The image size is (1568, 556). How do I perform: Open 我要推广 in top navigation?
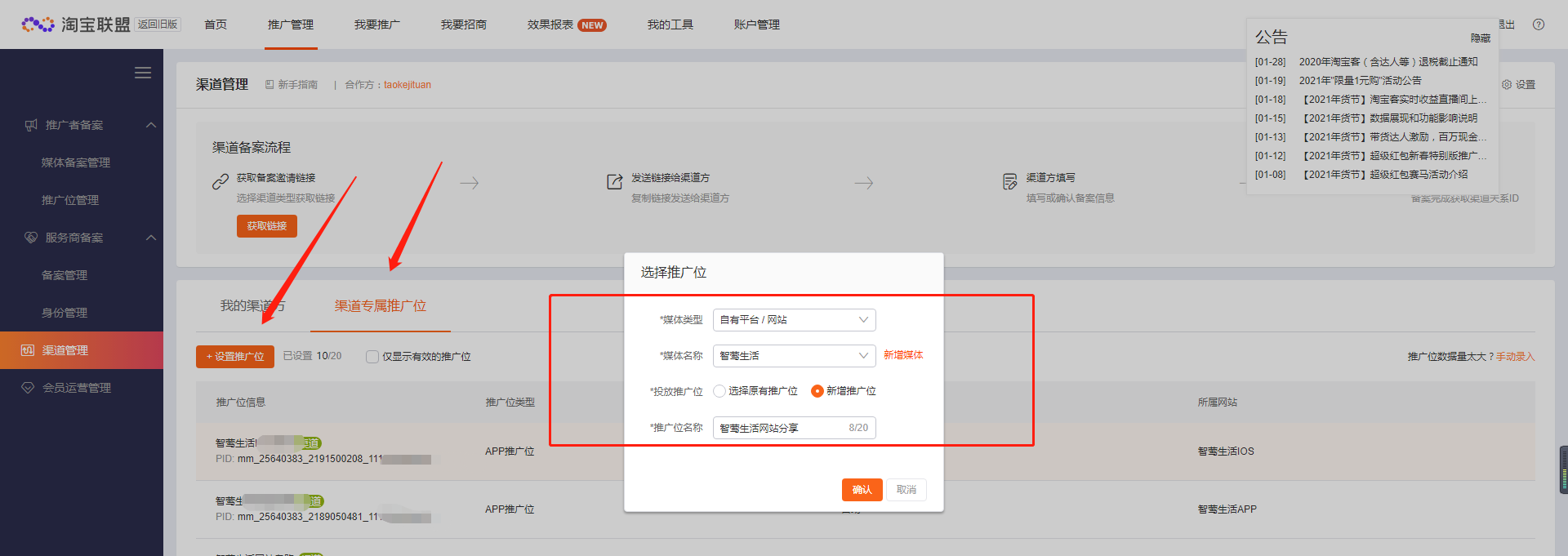tap(377, 24)
